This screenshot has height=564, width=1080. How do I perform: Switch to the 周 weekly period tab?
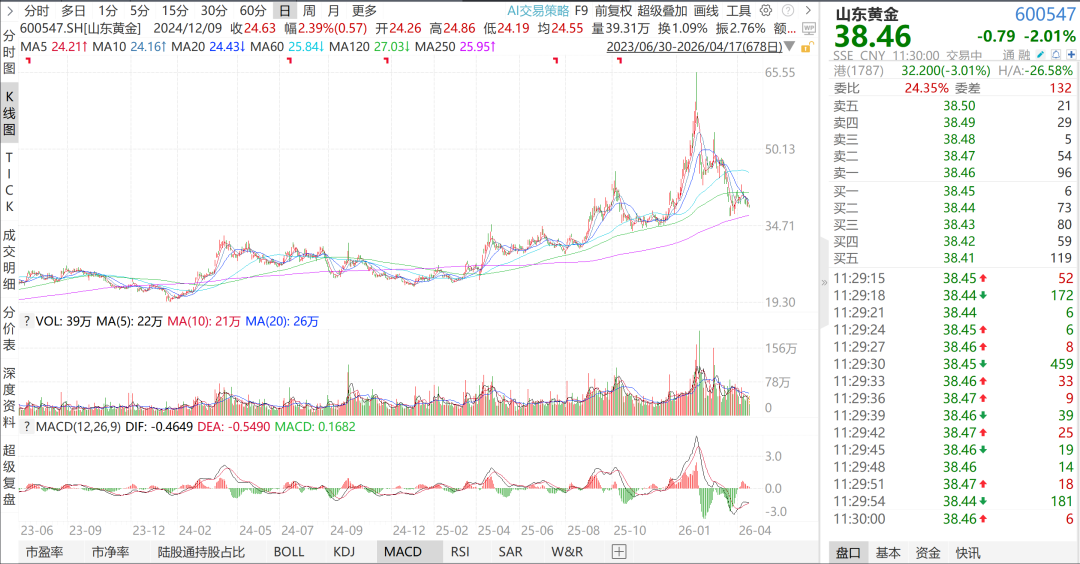click(310, 10)
